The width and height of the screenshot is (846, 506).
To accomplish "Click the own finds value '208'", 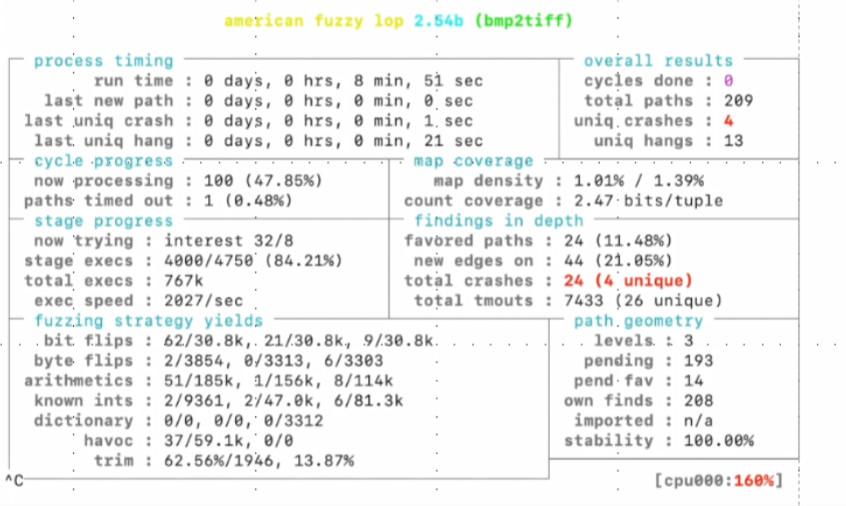I will (698, 401).
